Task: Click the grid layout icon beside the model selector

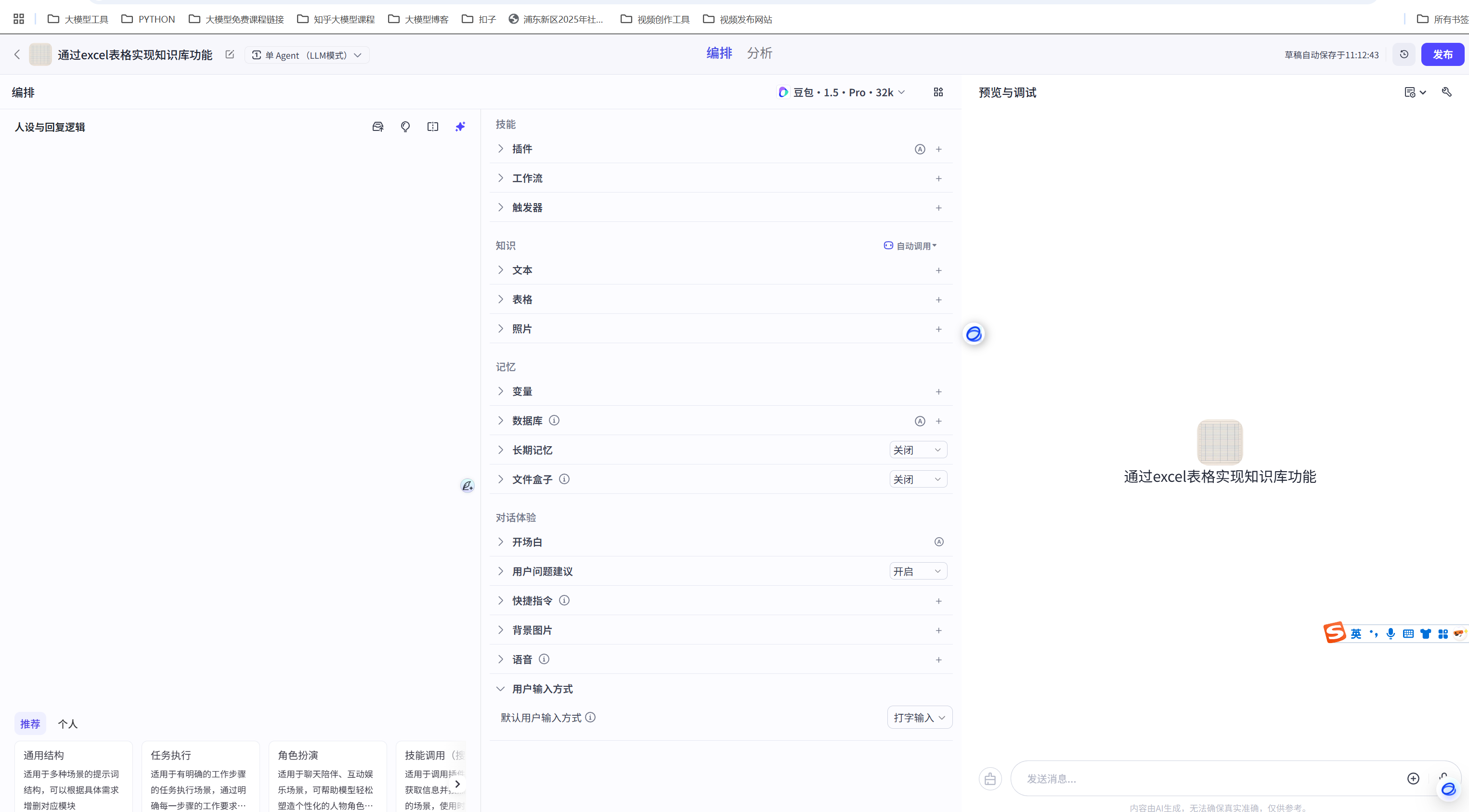Action: click(938, 92)
